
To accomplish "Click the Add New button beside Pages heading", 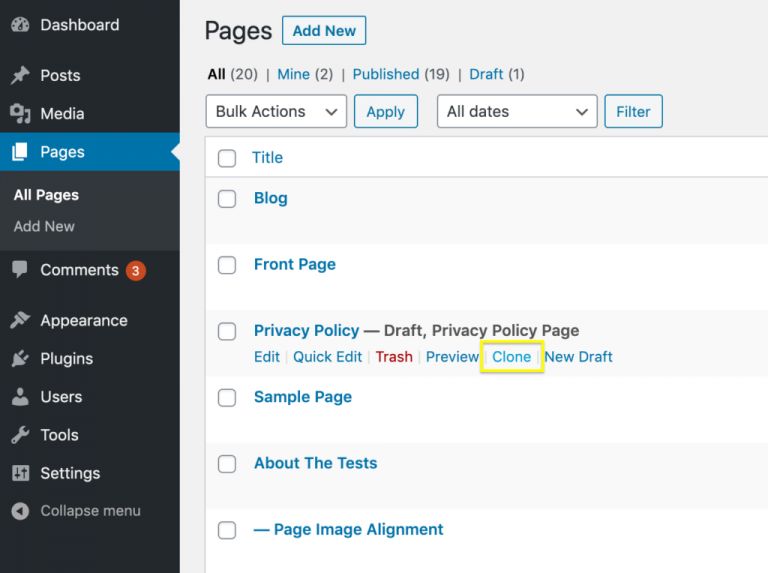I will coord(324,30).
